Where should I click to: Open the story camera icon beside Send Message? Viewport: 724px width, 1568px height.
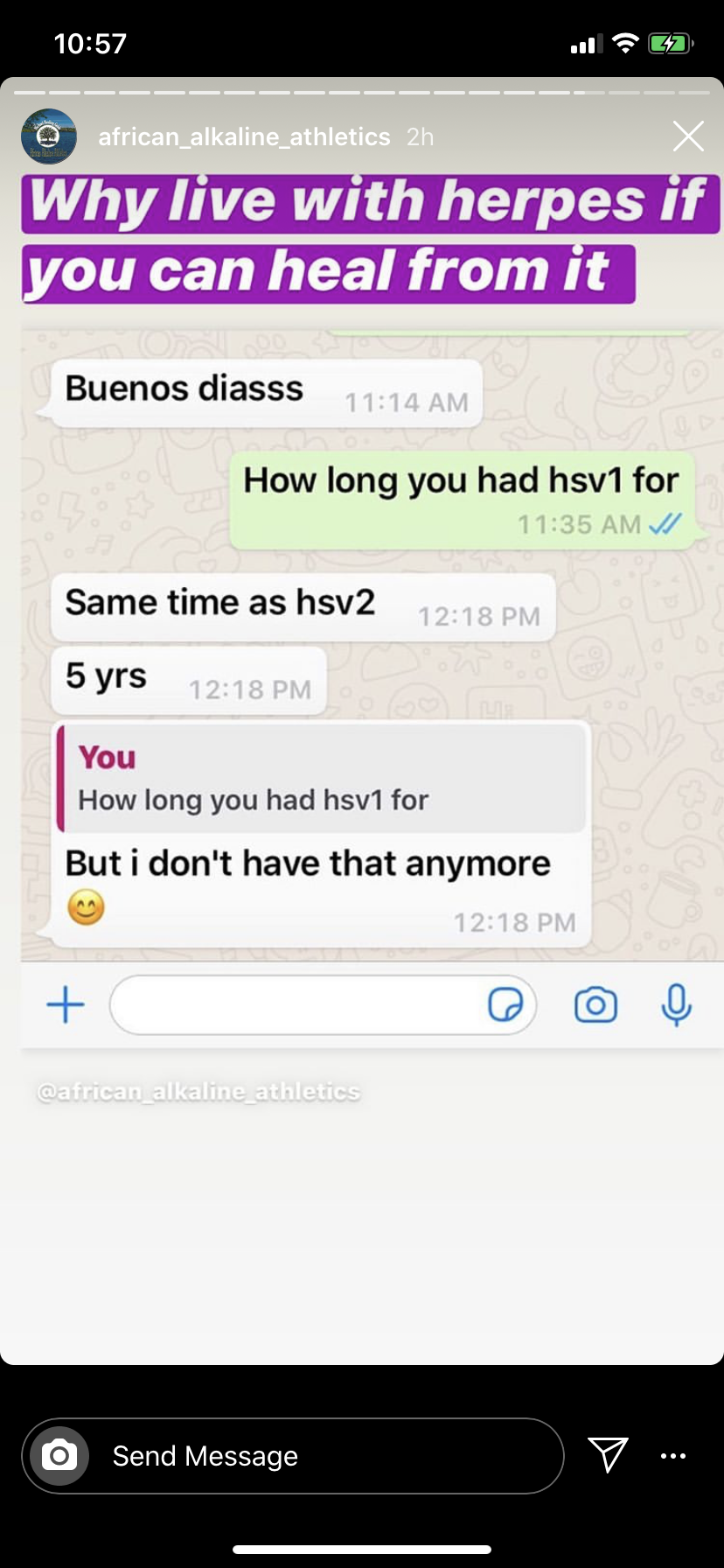59,1456
